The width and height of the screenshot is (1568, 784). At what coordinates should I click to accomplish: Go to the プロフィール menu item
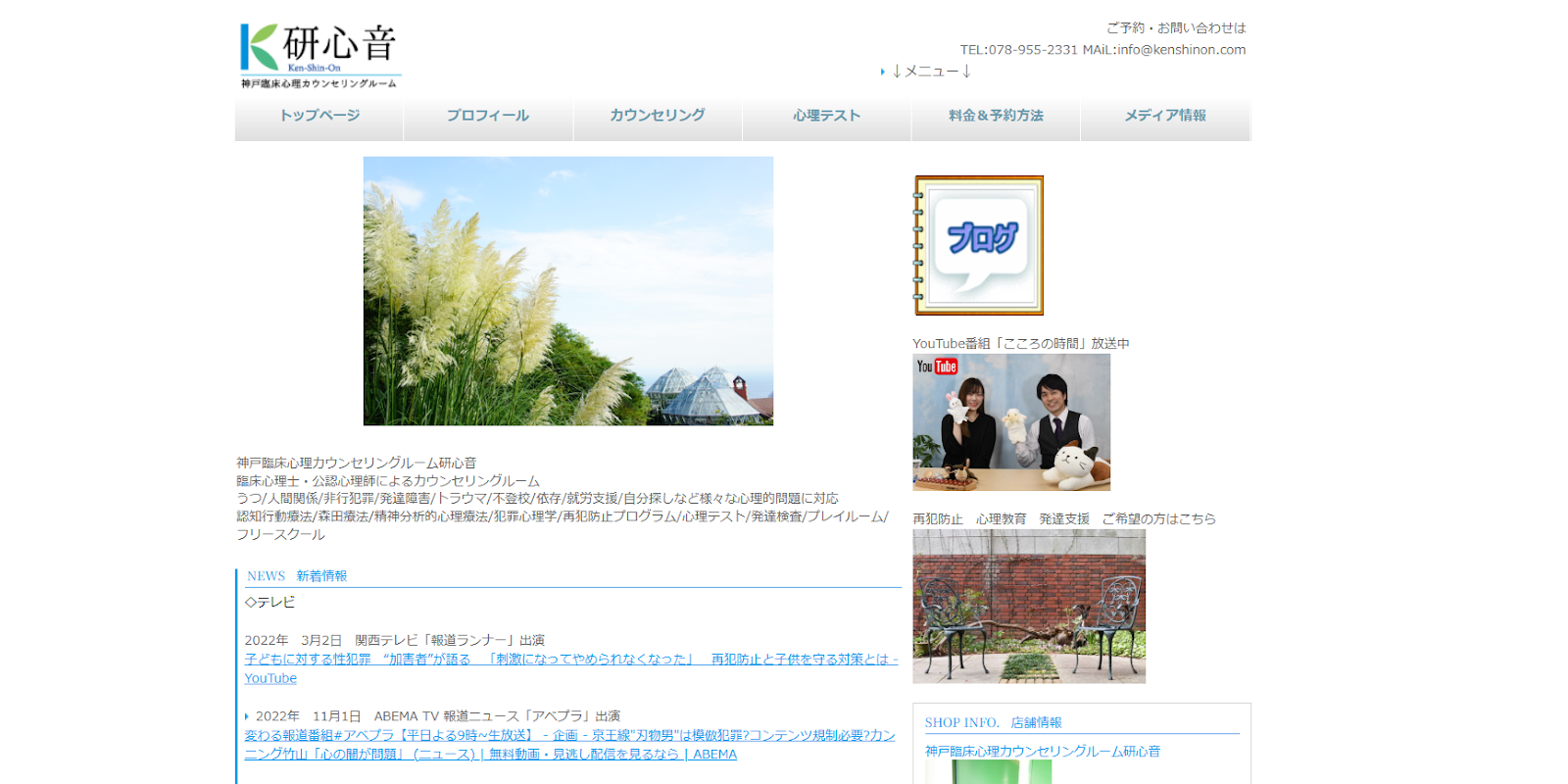(488, 116)
